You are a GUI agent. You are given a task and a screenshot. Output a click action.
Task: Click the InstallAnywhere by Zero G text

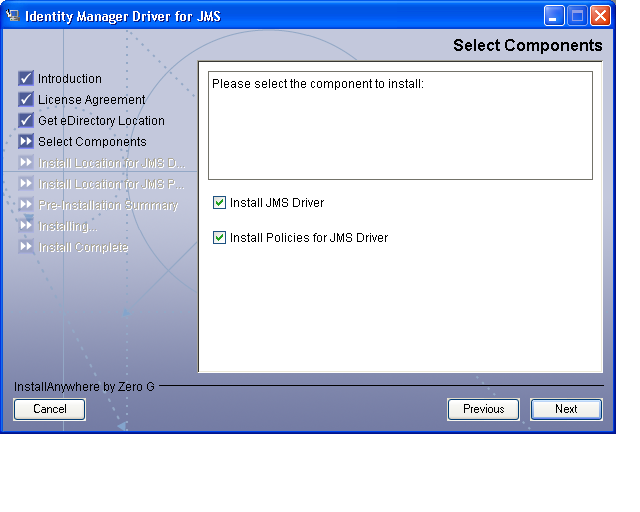click(84, 386)
